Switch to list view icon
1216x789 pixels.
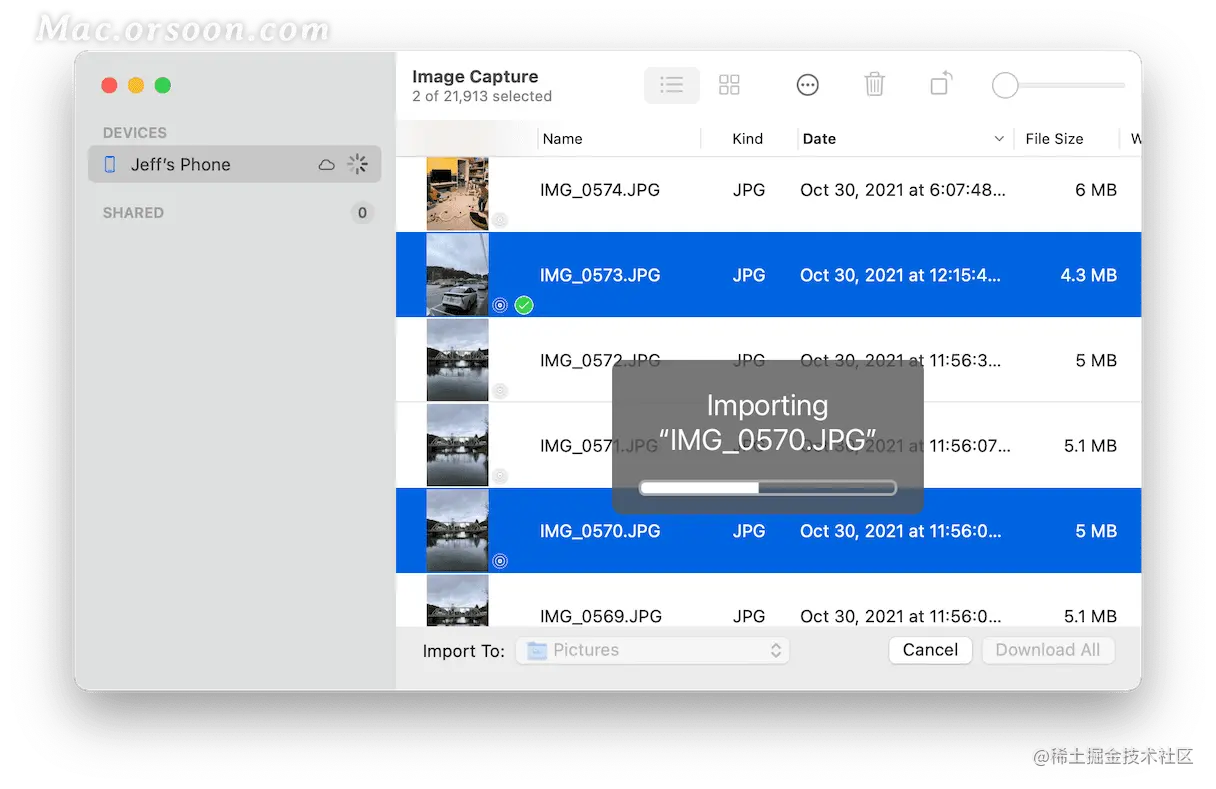pyautogui.click(x=672, y=85)
